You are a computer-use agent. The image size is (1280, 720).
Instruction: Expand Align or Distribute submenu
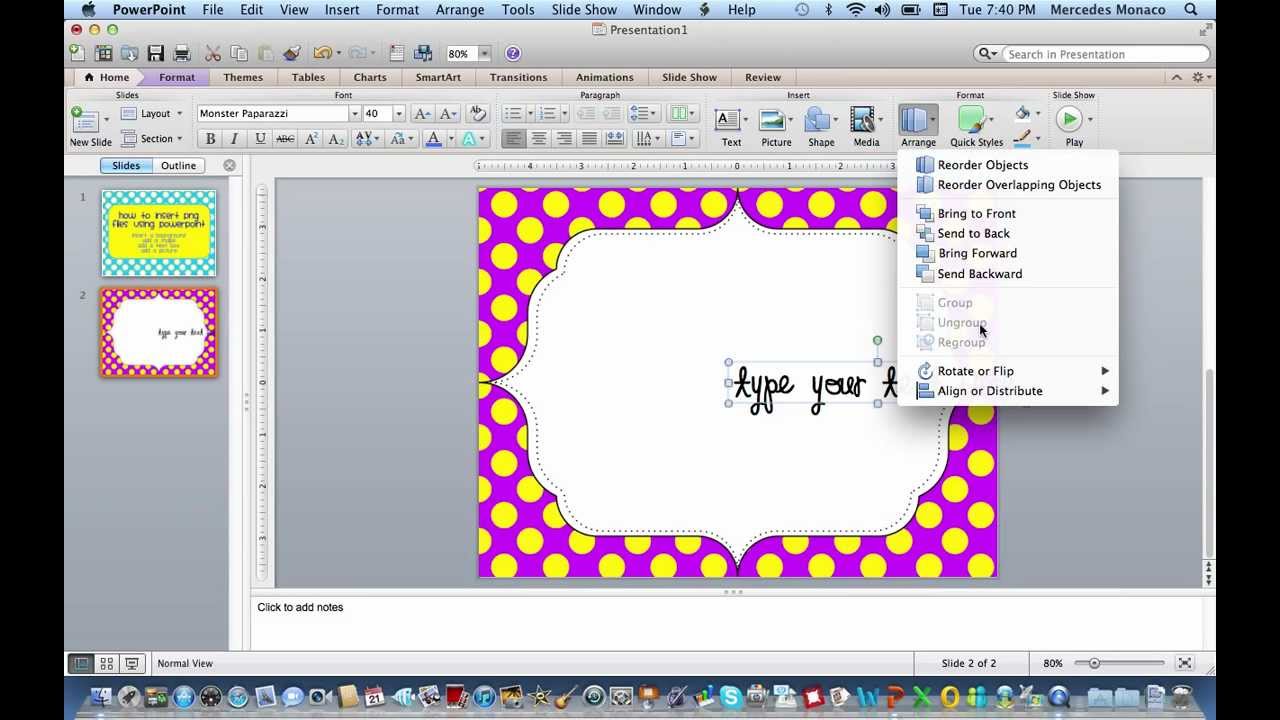pos(1007,391)
